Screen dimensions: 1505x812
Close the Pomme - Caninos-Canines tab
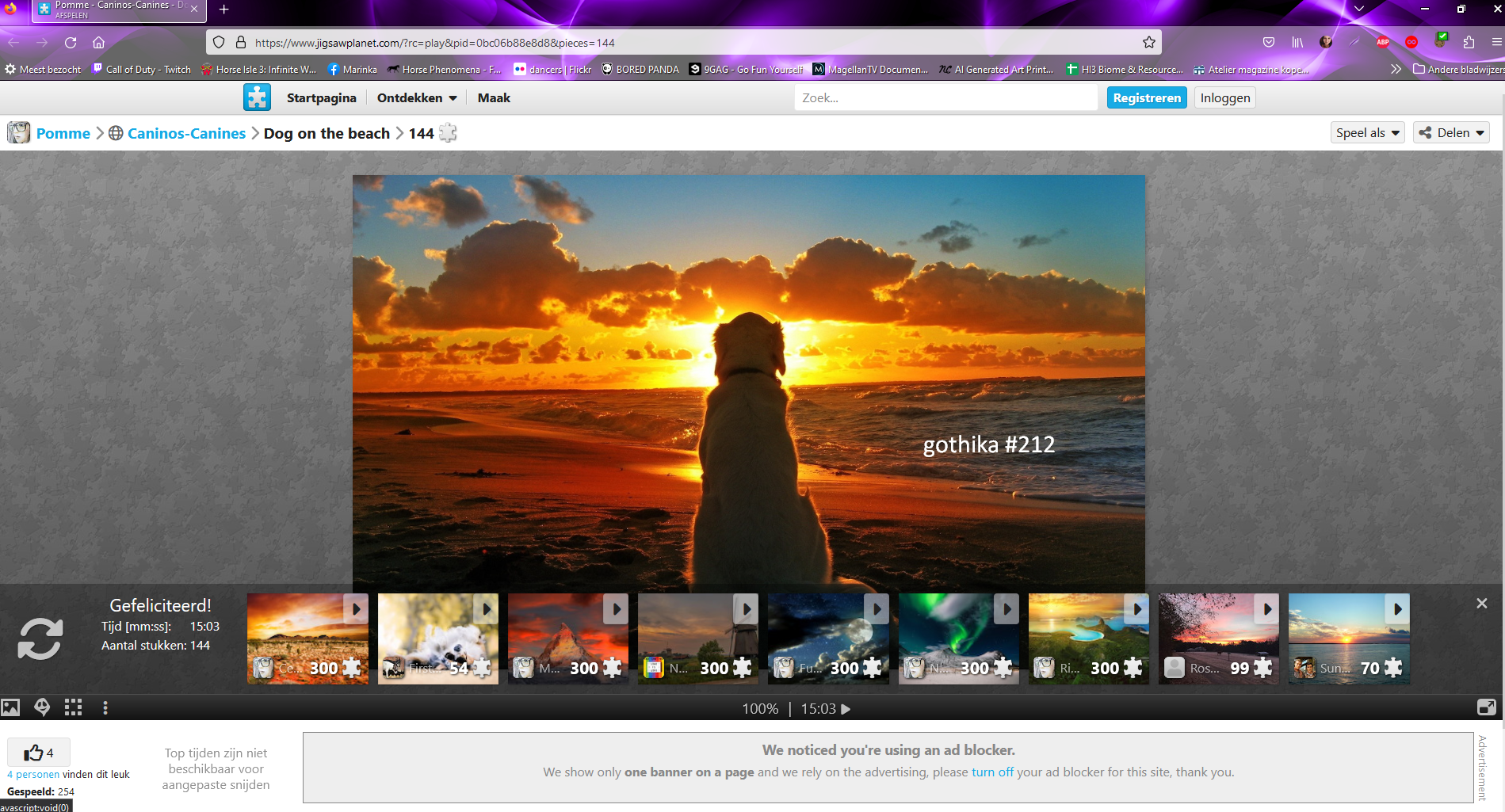[x=194, y=10]
